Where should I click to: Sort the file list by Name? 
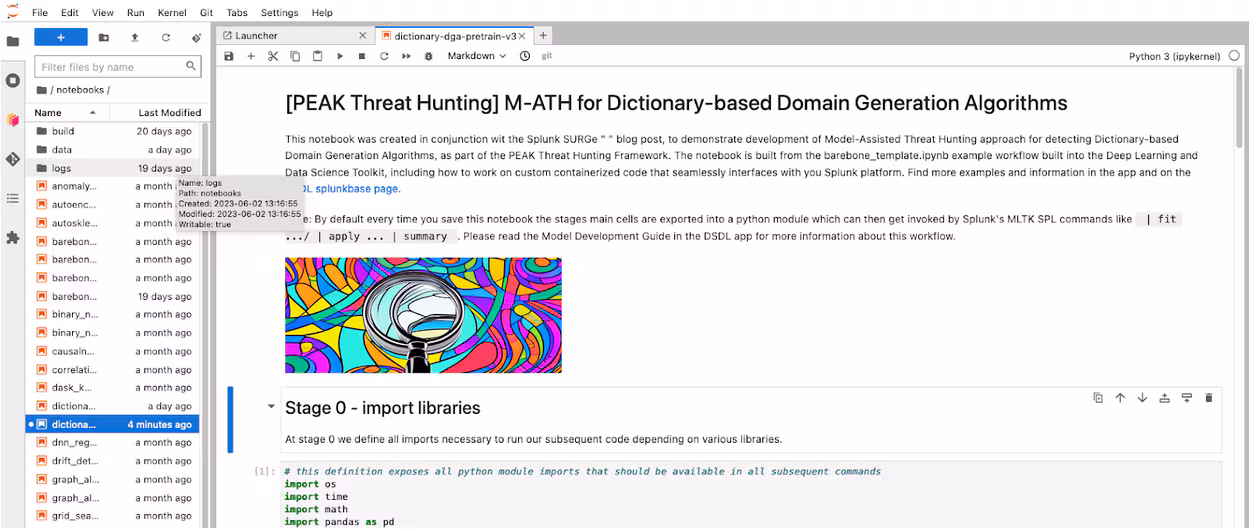[48, 113]
